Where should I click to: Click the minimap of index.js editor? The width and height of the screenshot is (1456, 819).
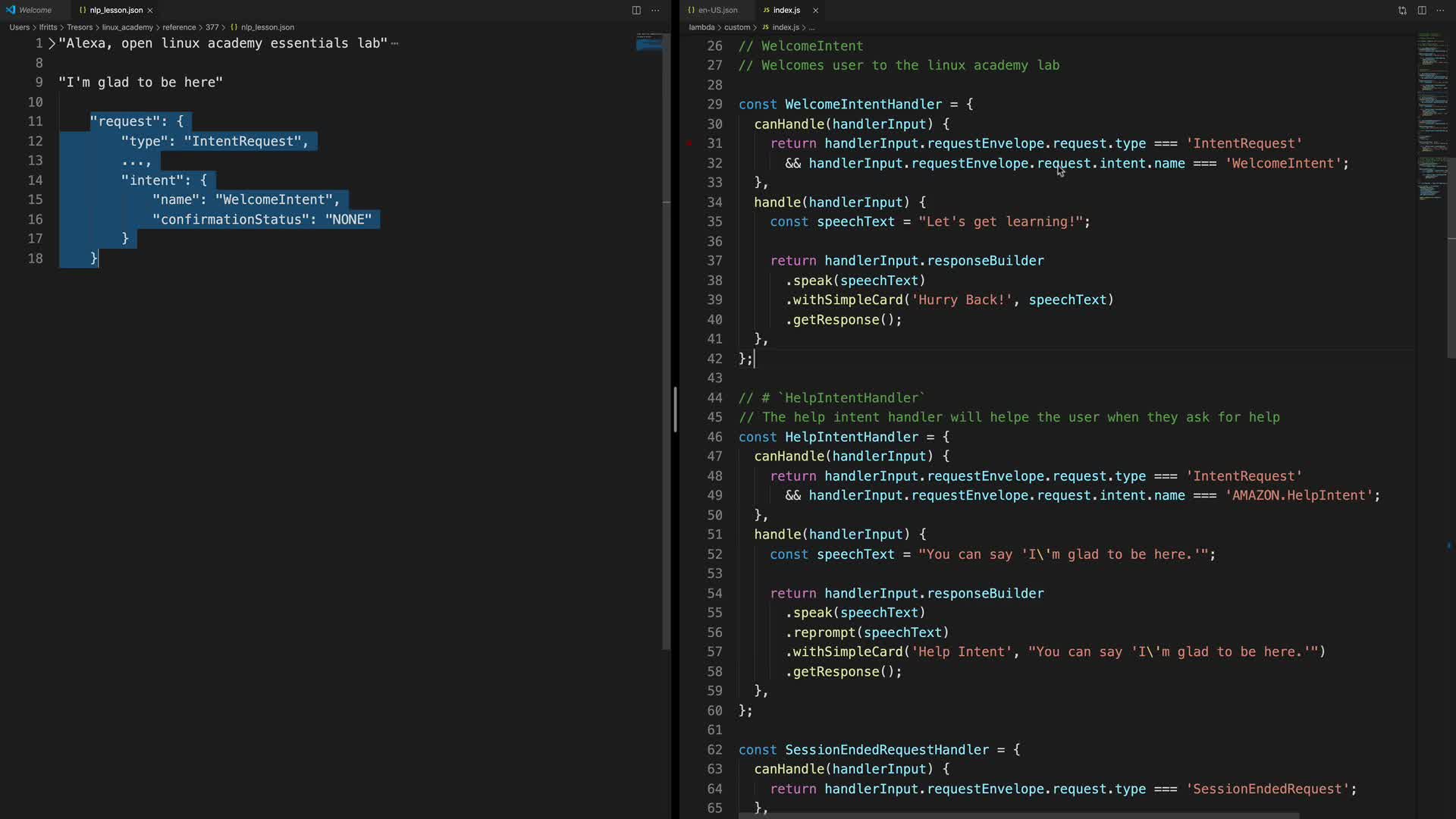pos(1431,114)
